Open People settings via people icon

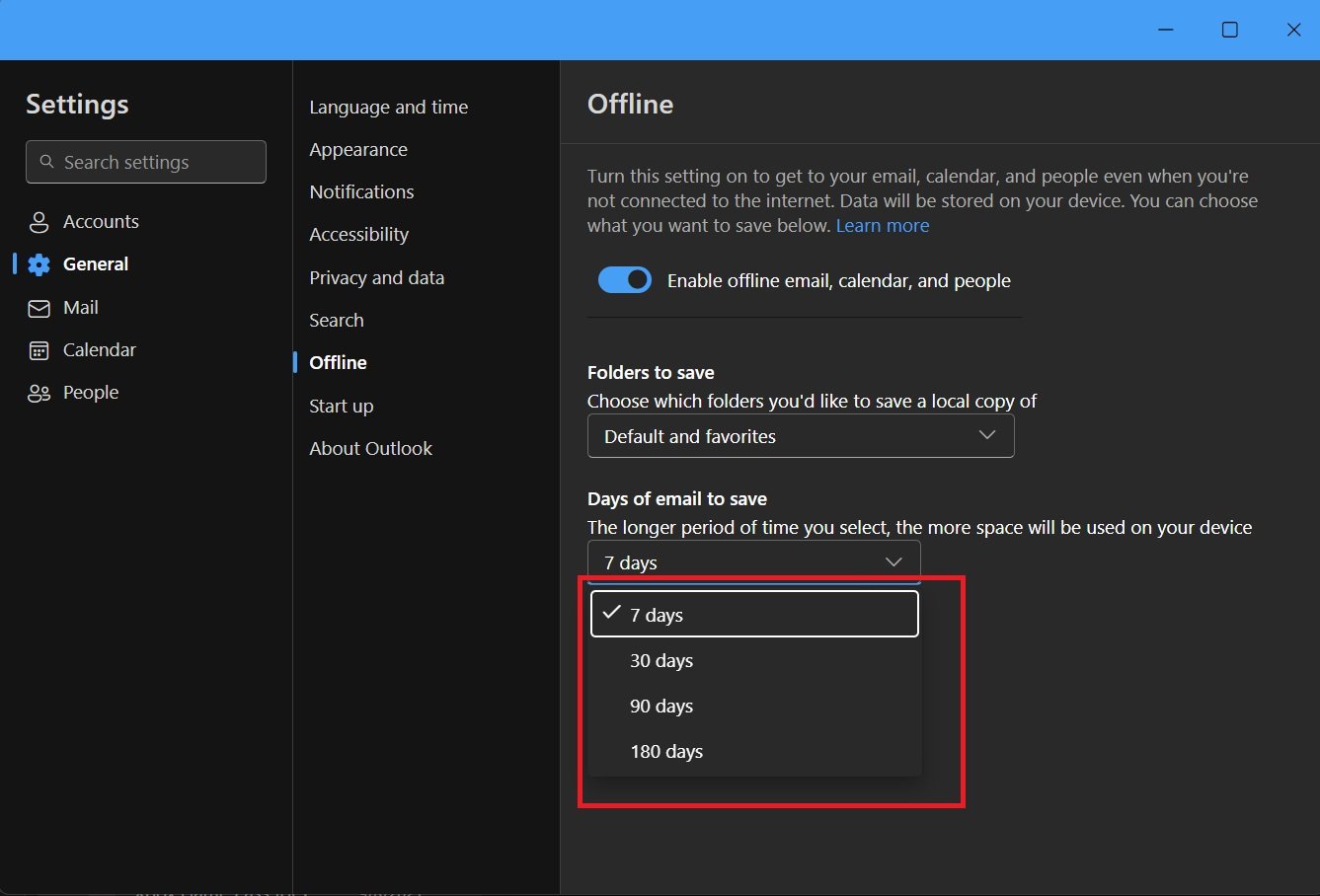(x=38, y=392)
